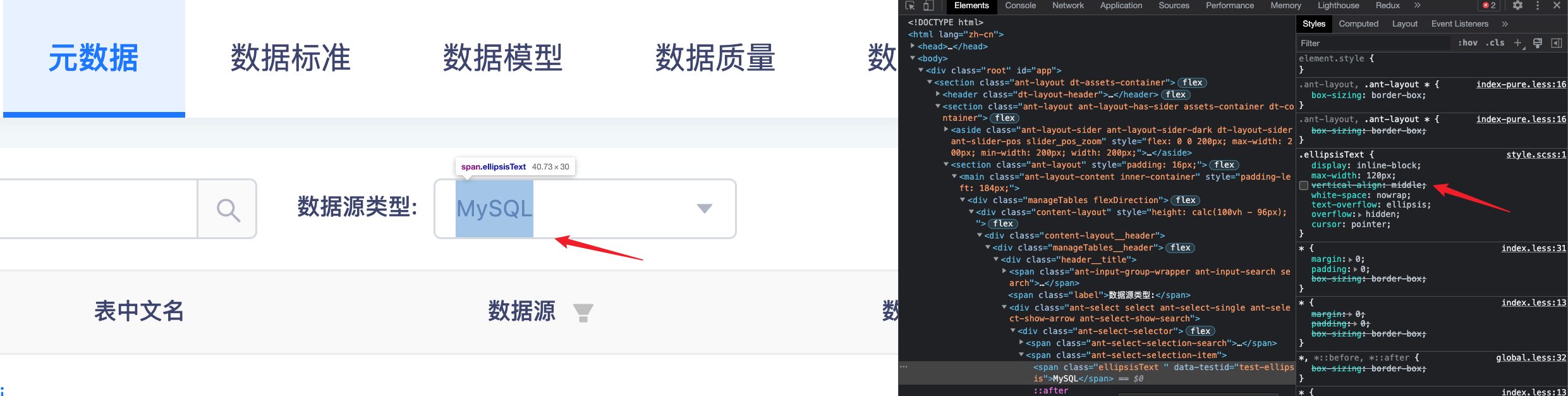The width and height of the screenshot is (1568, 396).
Task: Click the DOCTYPE html line
Action: tap(945, 22)
